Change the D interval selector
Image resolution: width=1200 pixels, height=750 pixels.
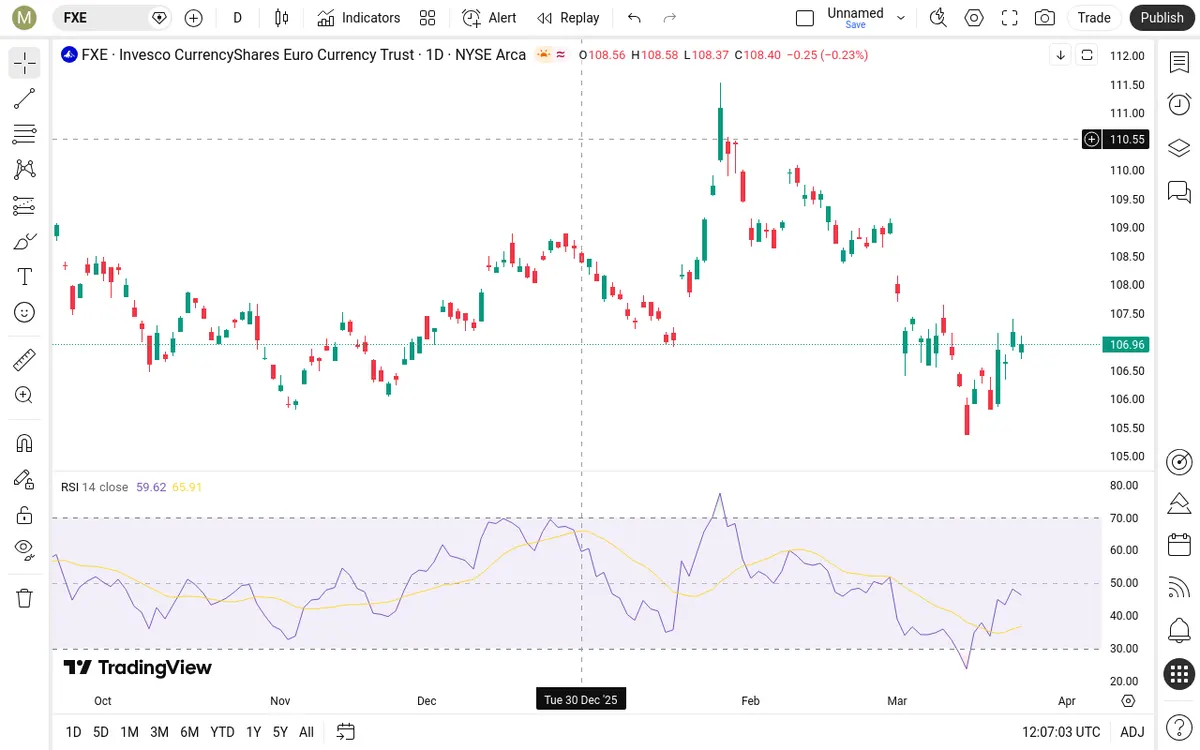click(237, 18)
